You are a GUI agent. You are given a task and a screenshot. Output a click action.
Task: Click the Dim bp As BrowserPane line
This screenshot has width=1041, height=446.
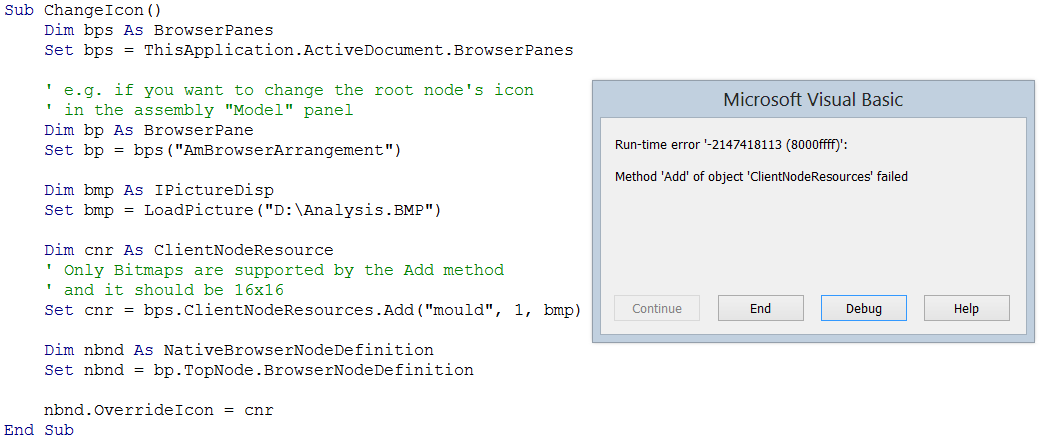(x=149, y=130)
